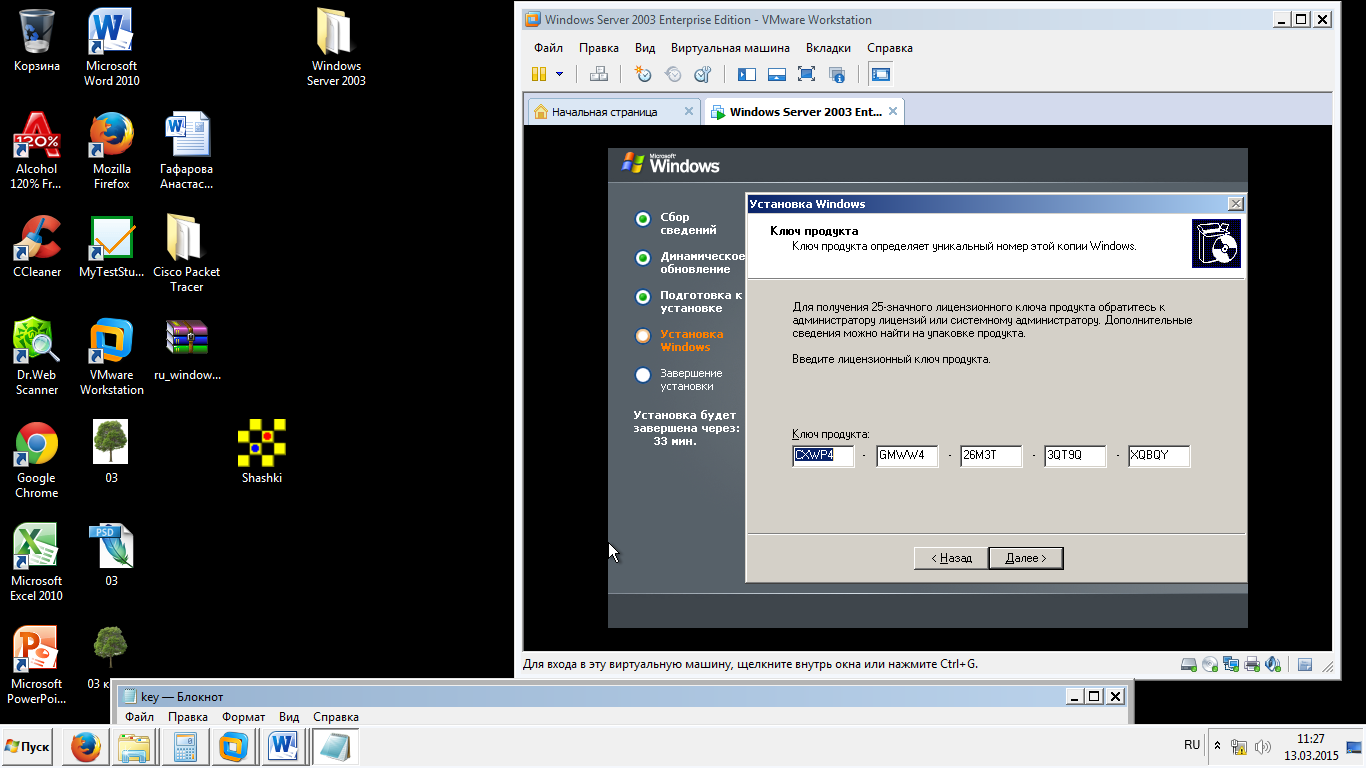This screenshot has width=1366, height=768.
Task: Open the power options dropdown arrow
Action: [559, 74]
